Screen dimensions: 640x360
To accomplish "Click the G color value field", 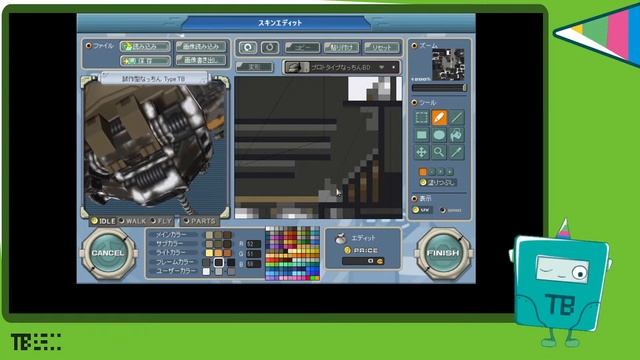I will 253,254.
